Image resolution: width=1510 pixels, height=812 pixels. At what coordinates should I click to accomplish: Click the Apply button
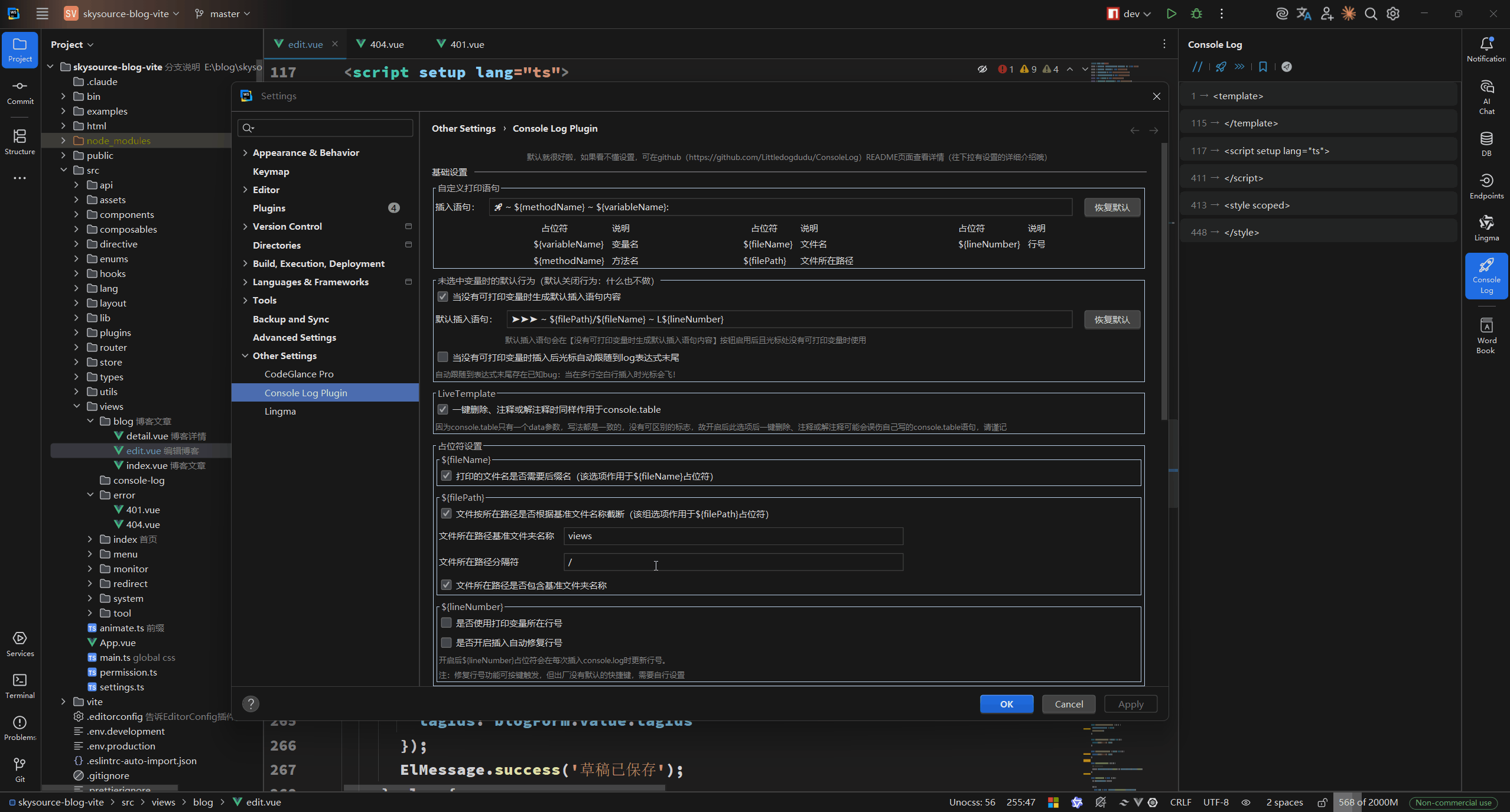1131,704
